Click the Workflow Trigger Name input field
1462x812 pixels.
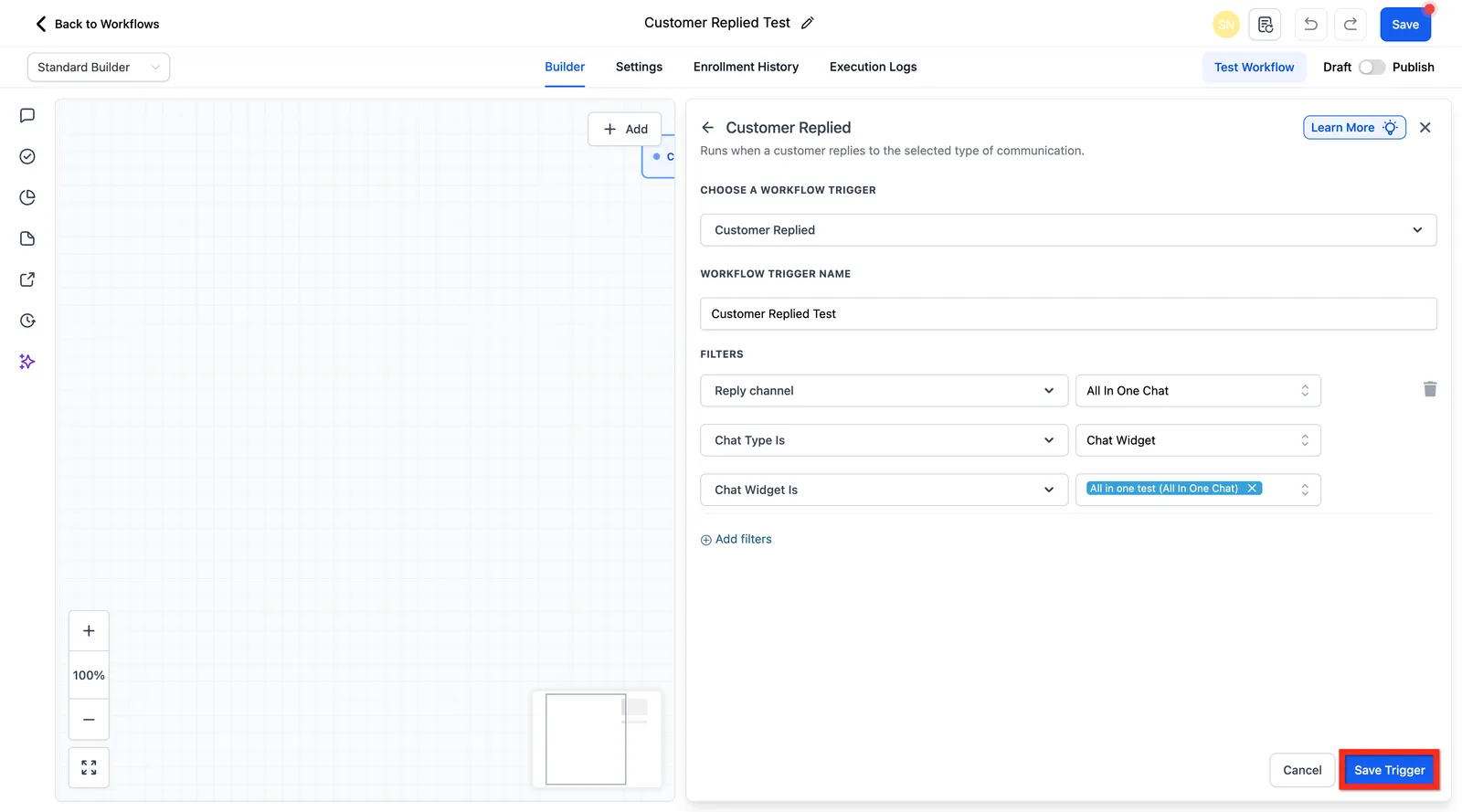tap(1068, 314)
